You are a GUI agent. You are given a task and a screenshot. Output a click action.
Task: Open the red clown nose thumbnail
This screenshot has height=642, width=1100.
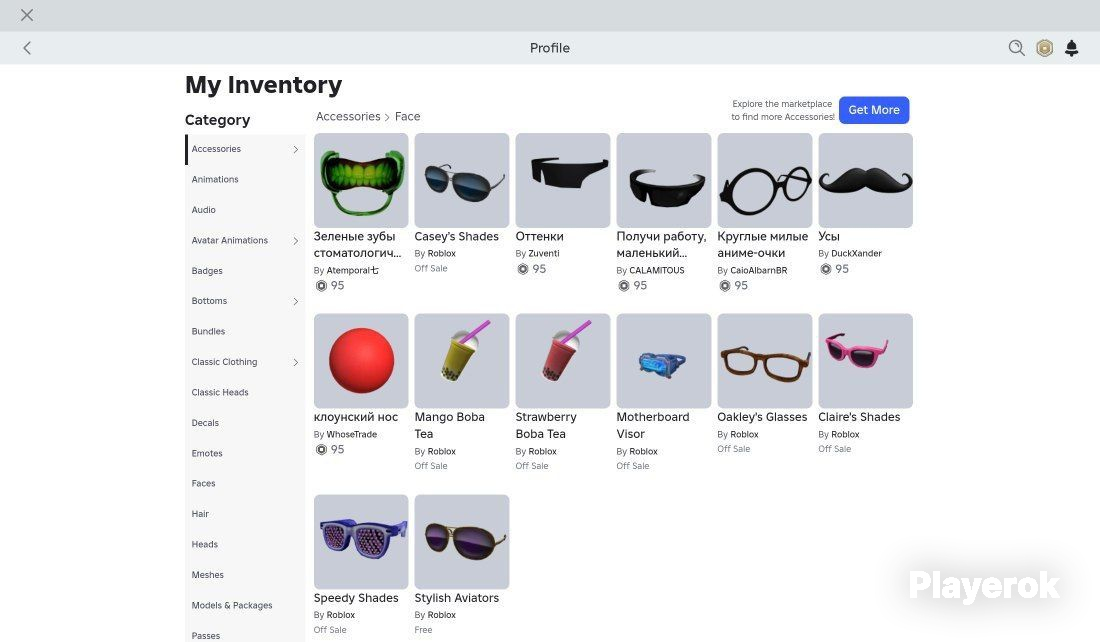pos(361,361)
